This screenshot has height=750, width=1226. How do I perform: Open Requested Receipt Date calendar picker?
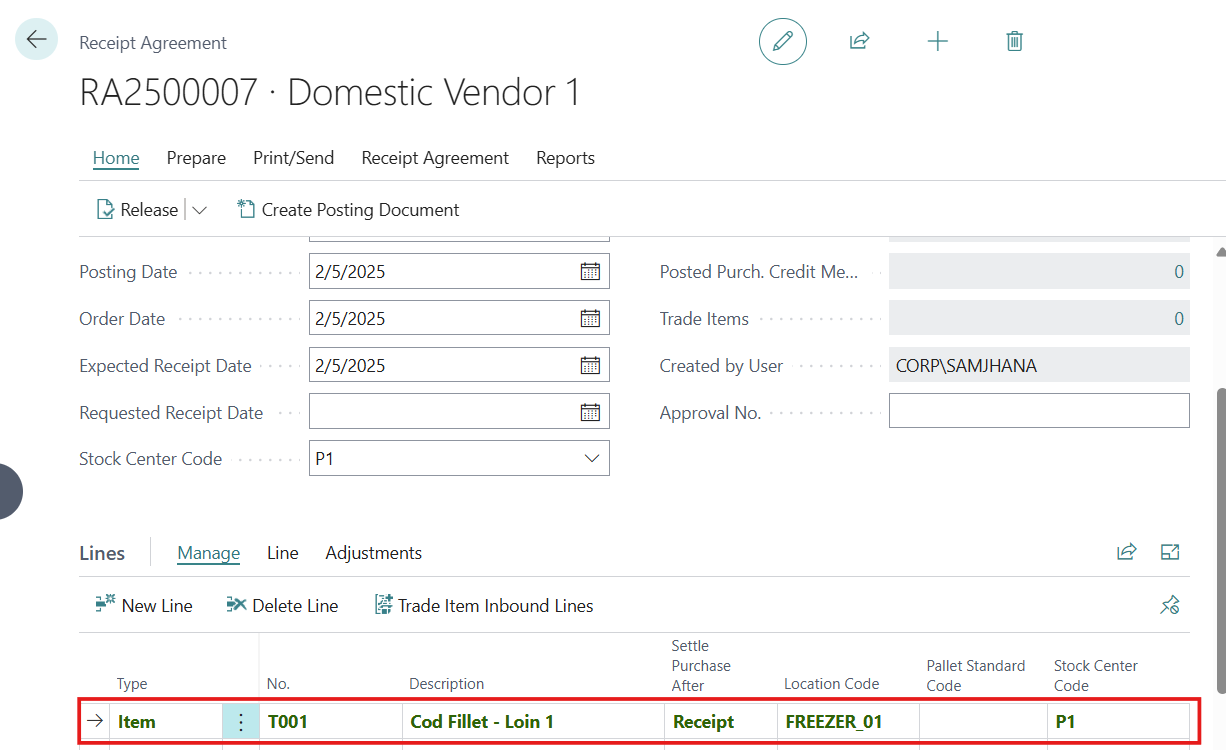click(x=590, y=412)
